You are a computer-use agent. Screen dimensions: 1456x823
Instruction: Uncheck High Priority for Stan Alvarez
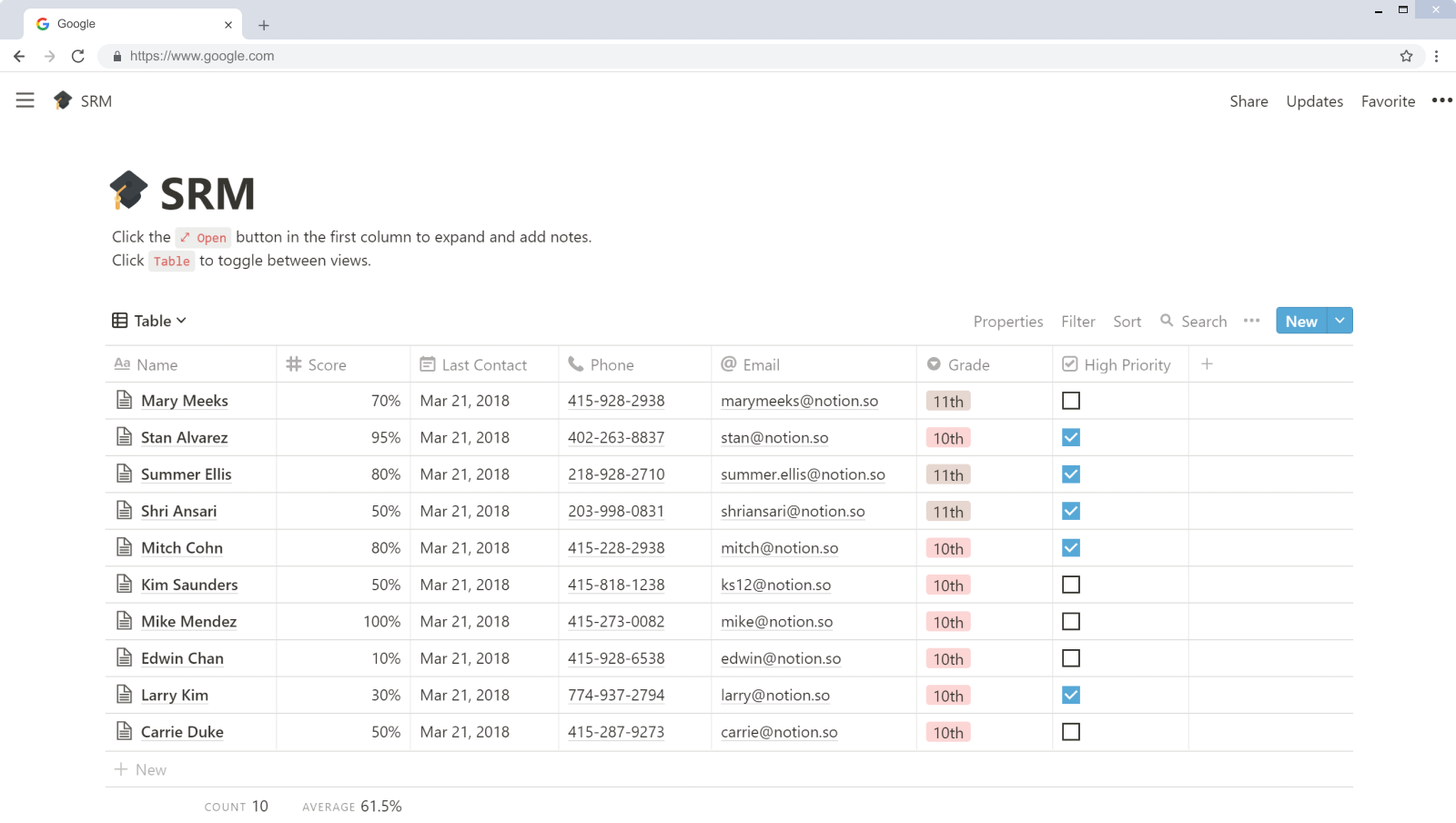1071,437
